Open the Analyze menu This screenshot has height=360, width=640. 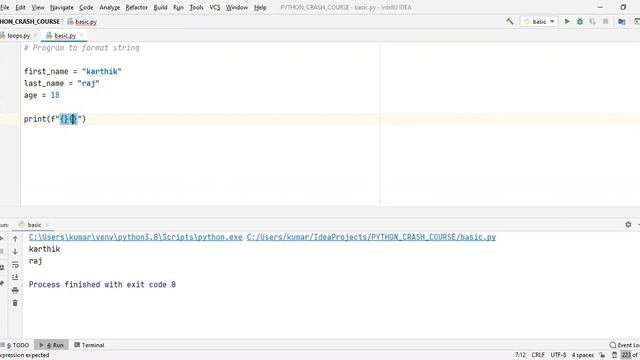click(x=109, y=7)
